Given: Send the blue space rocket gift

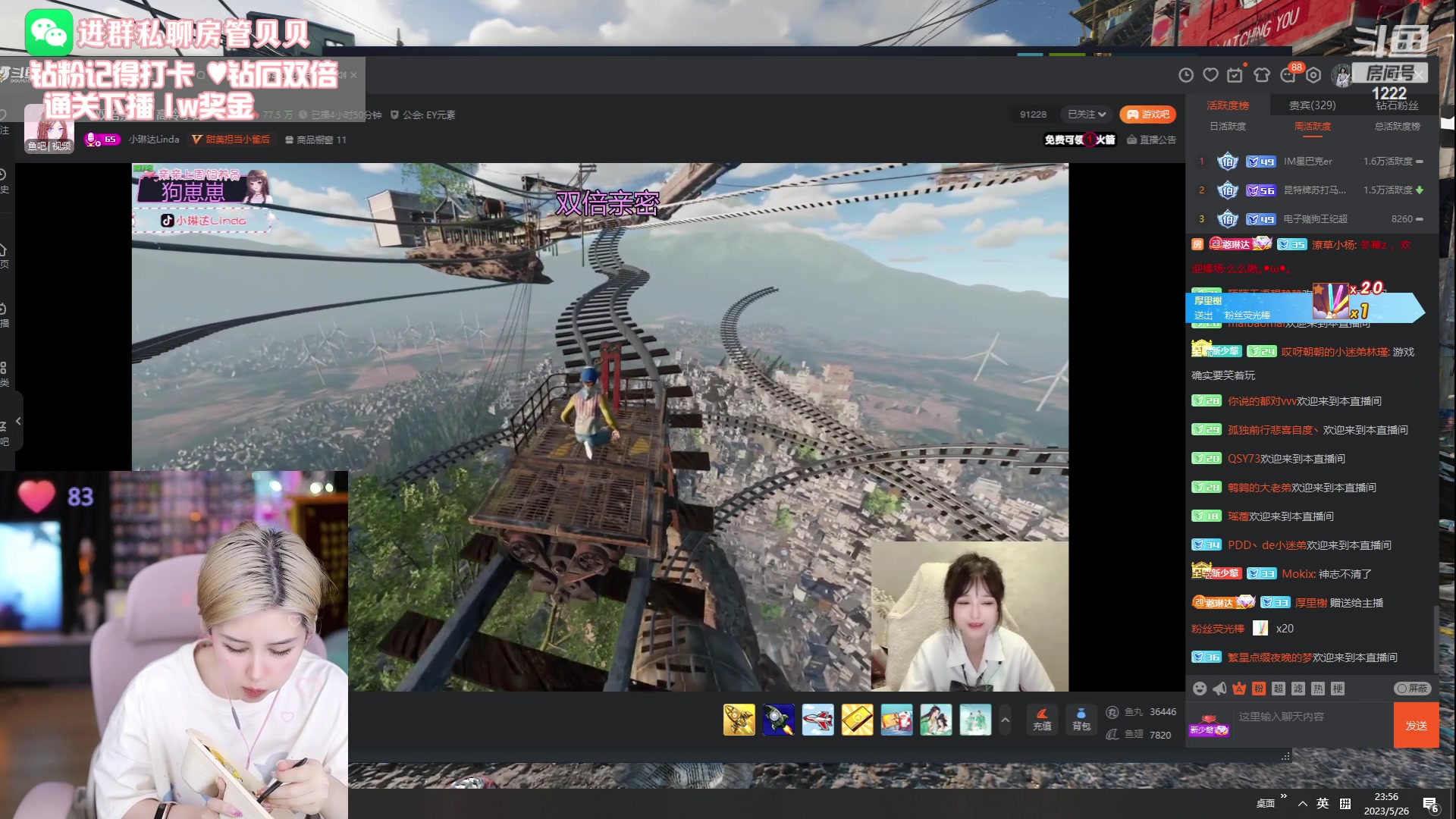Looking at the screenshot, I should 779,720.
